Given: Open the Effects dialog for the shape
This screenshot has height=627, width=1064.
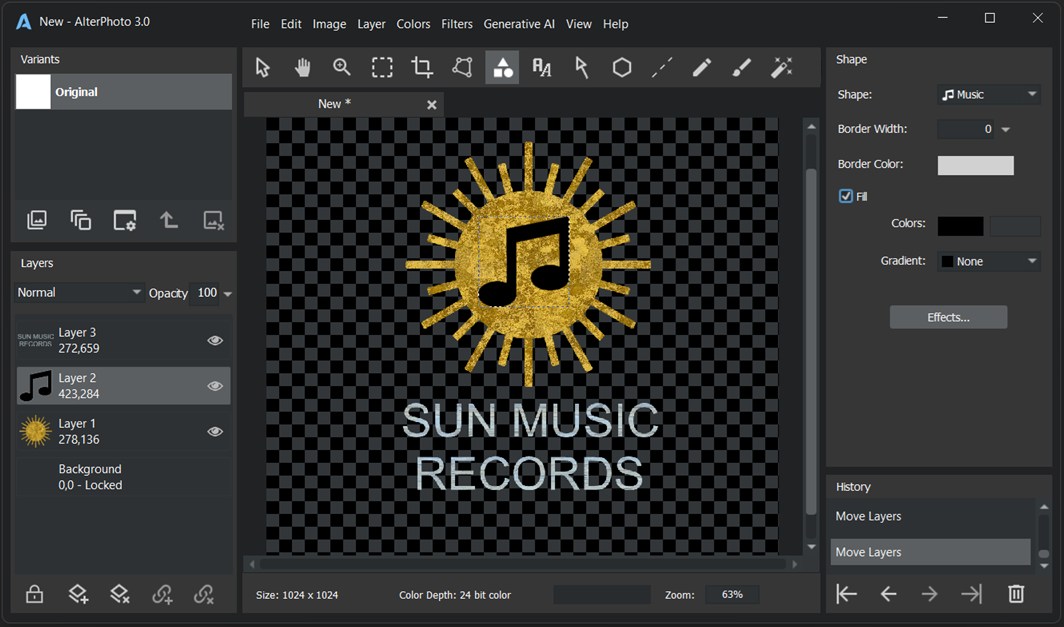Looking at the screenshot, I should pos(948,317).
